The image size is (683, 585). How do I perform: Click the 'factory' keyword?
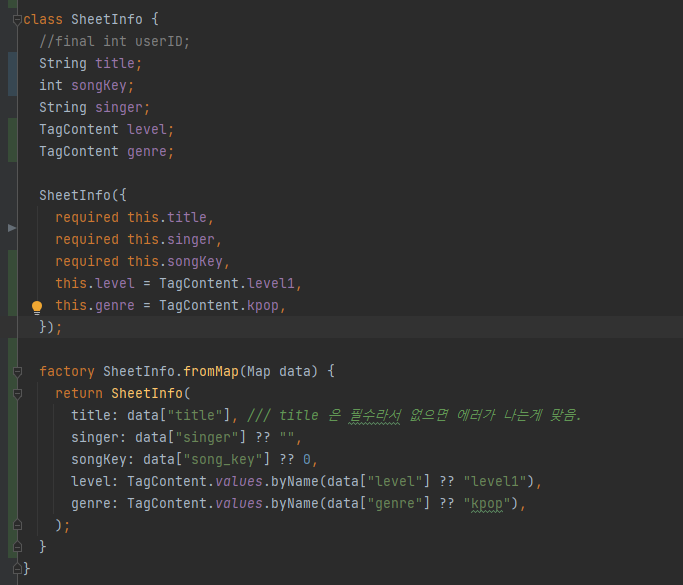coord(67,372)
